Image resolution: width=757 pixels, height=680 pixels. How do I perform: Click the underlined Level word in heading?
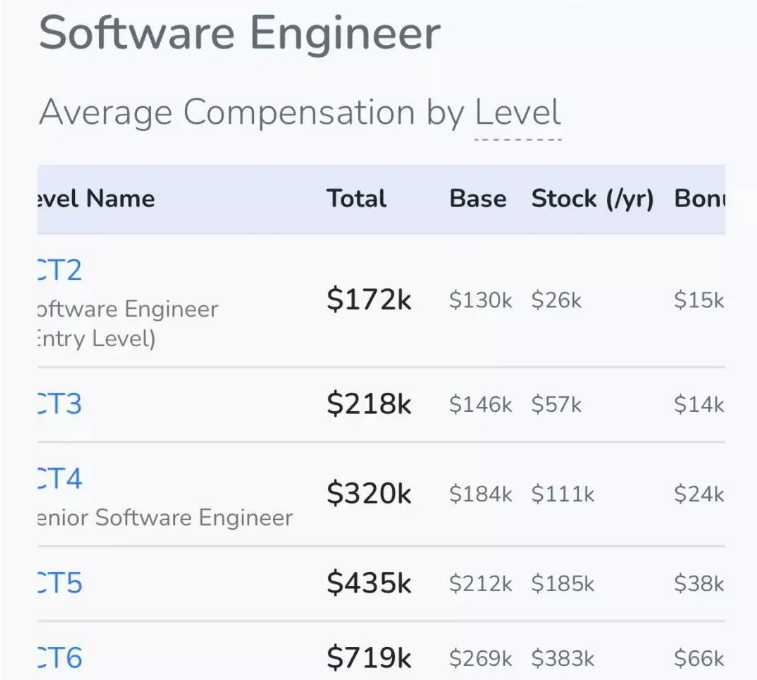point(518,112)
